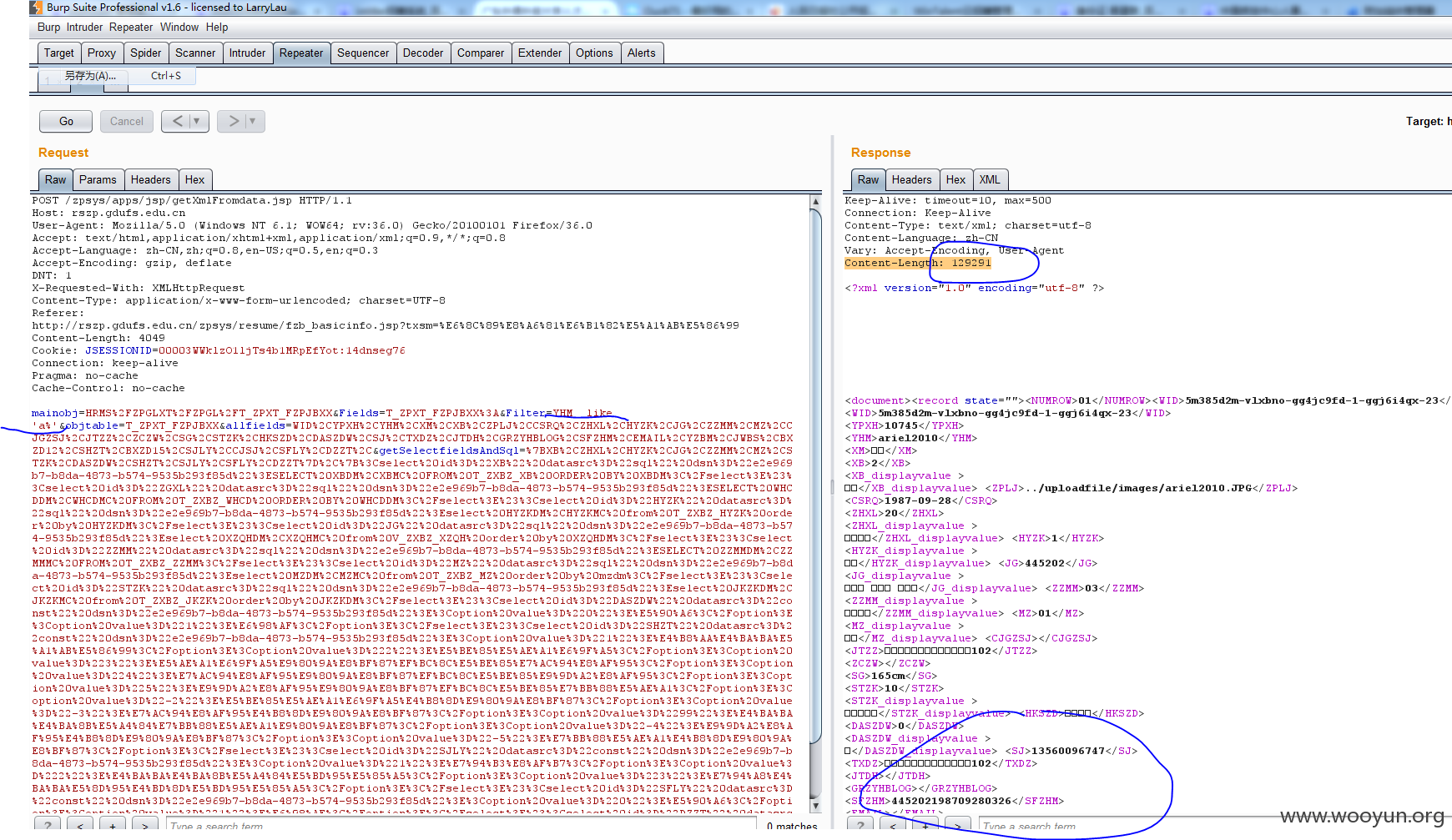Show request Headers view
Image resolution: width=1452 pixels, height=840 pixels.
pyautogui.click(x=151, y=179)
